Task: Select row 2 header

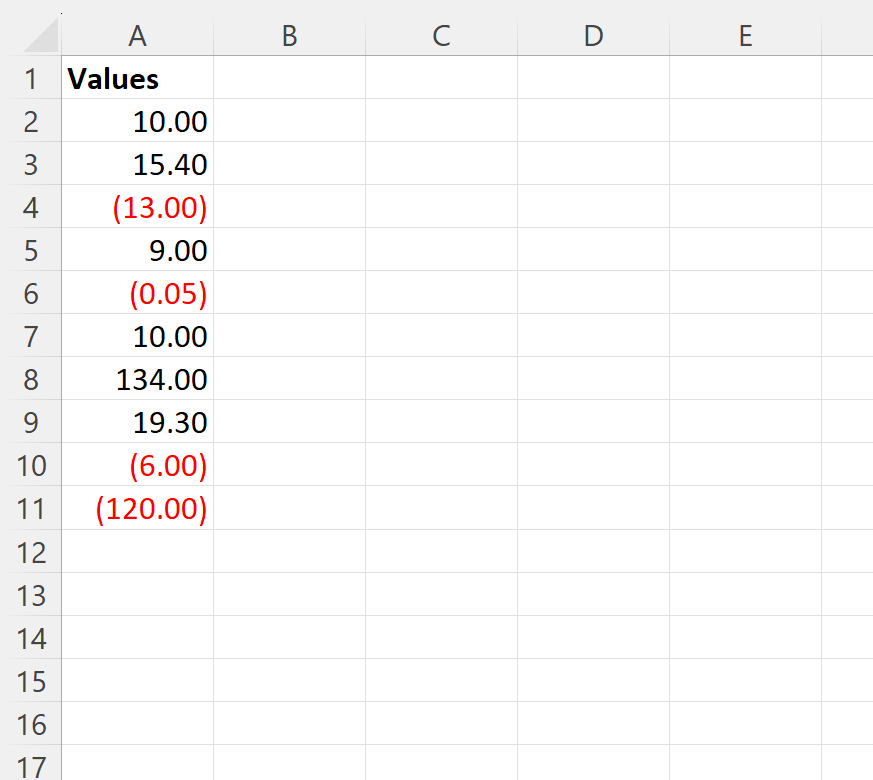Action: (31, 120)
